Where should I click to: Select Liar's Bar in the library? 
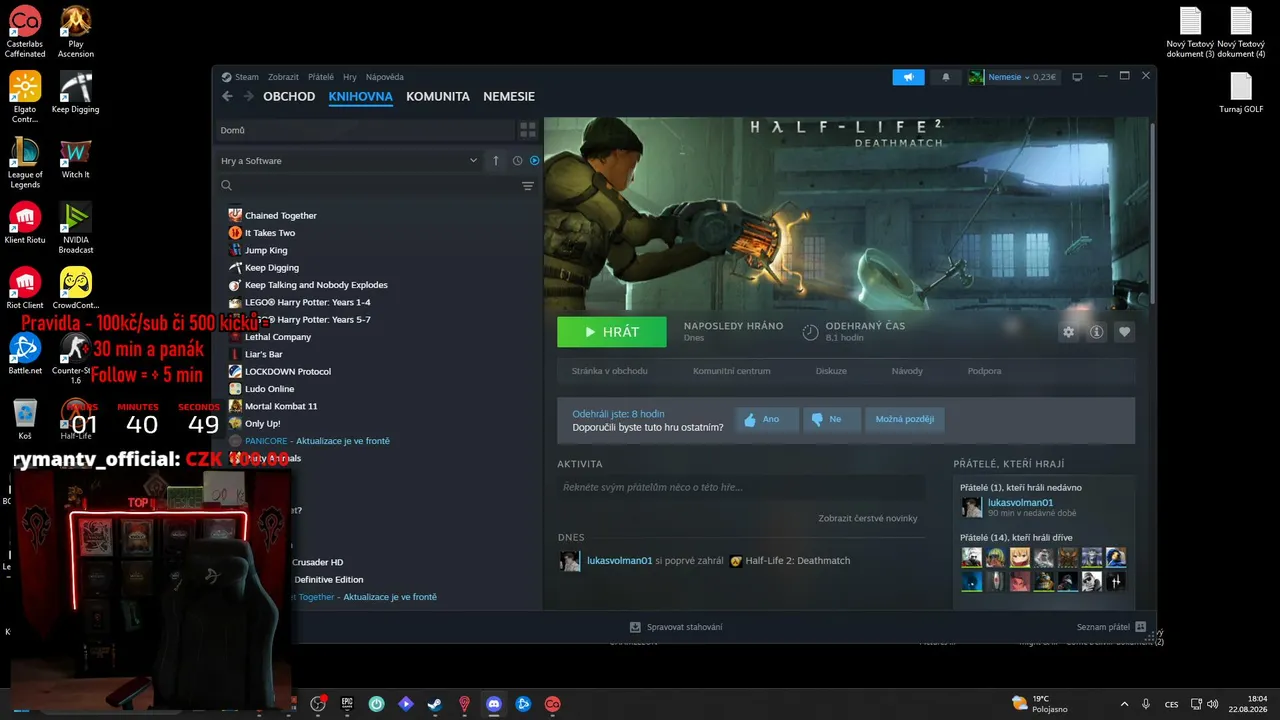[262, 354]
